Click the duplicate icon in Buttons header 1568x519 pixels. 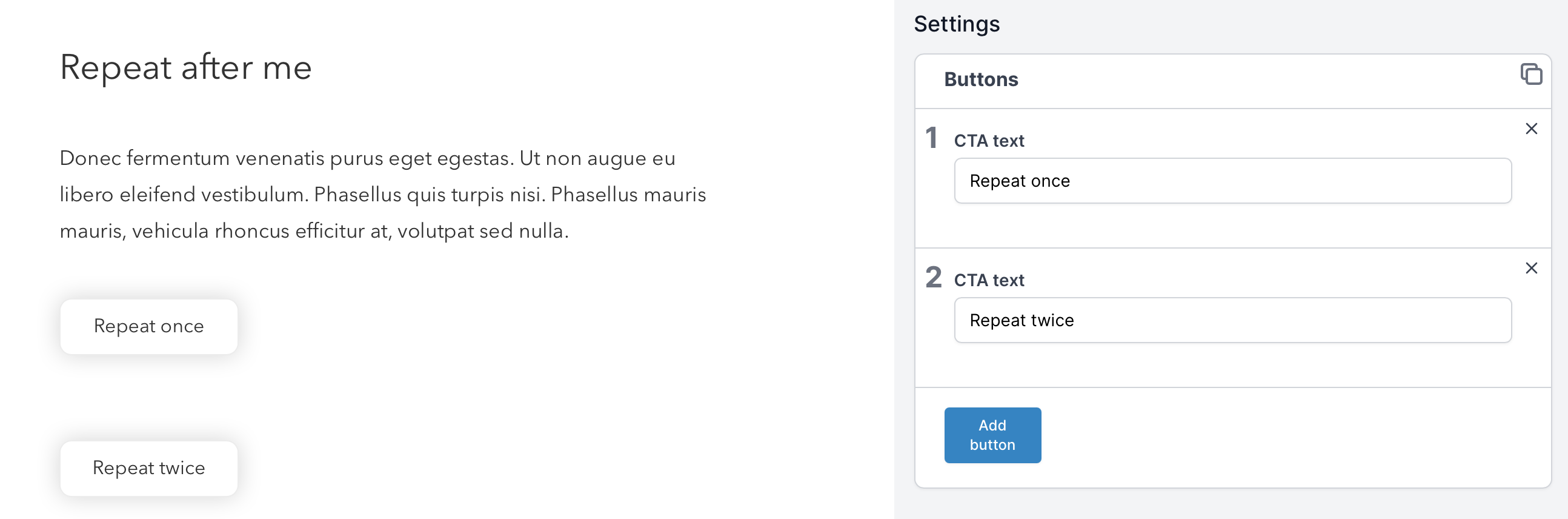click(x=1531, y=74)
